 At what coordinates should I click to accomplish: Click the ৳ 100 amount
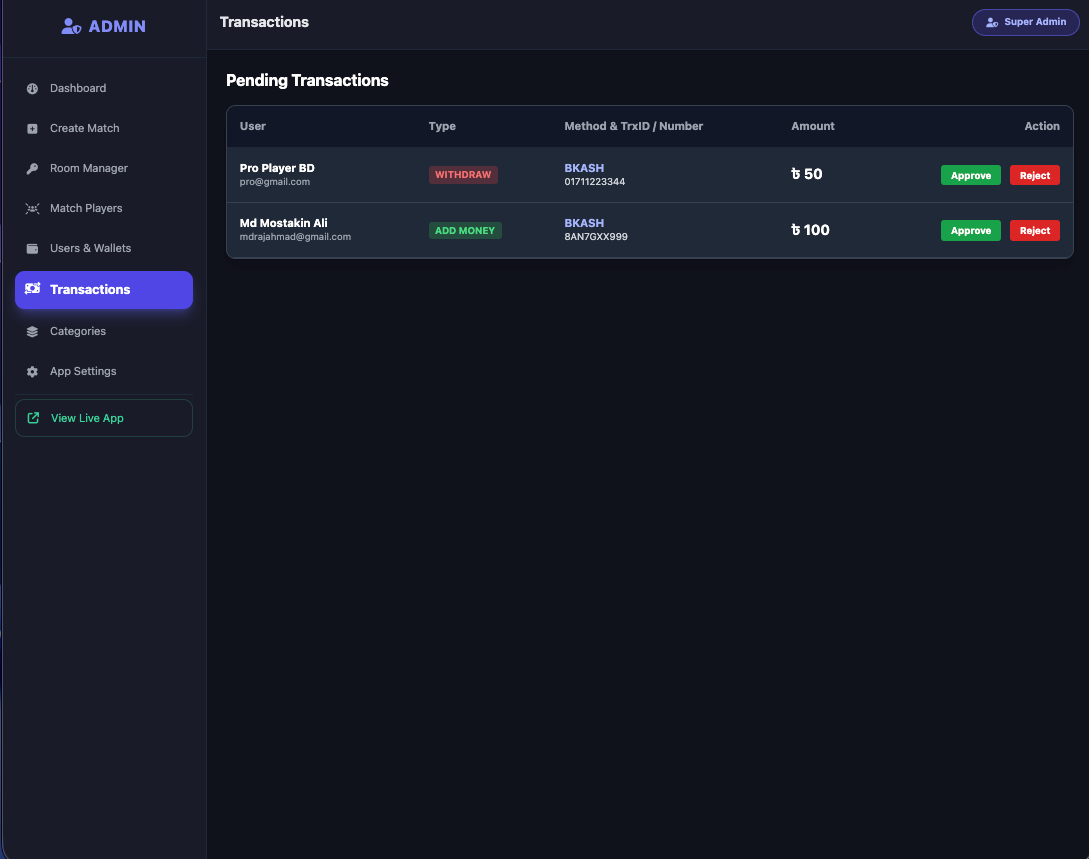(810, 230)
